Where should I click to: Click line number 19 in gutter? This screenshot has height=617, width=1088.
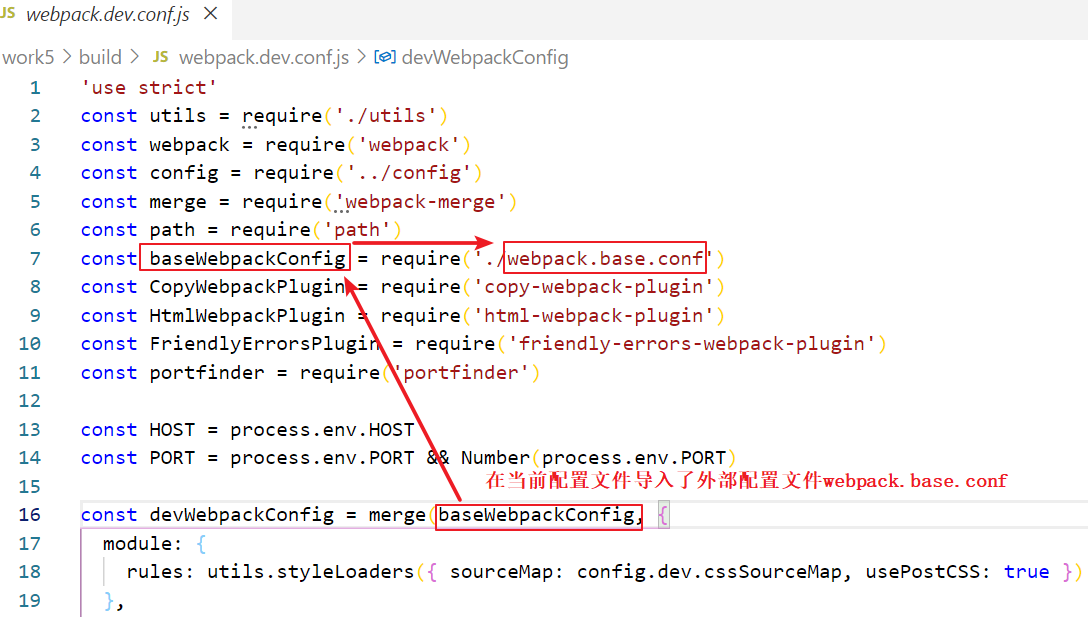tap(30, 600)
